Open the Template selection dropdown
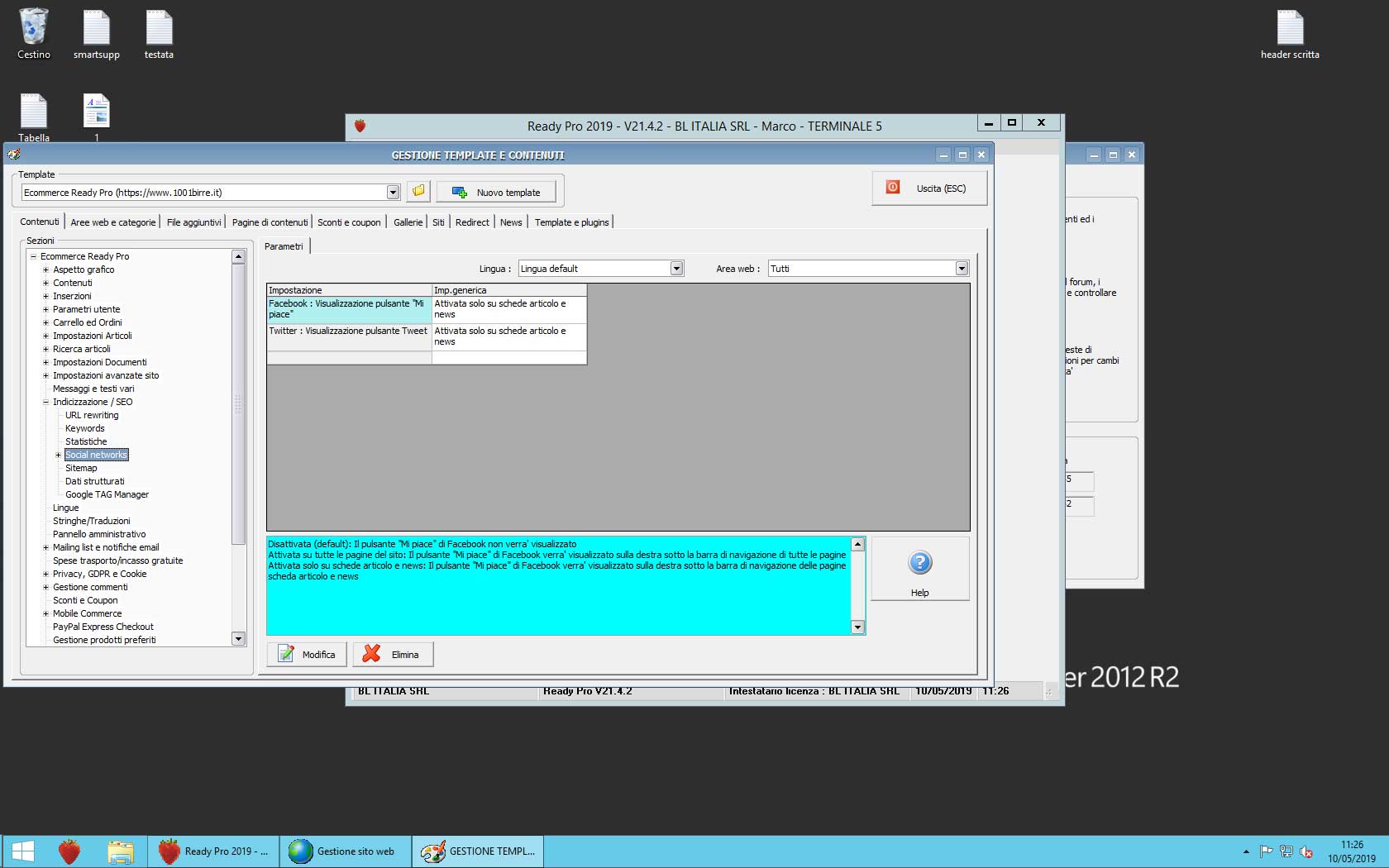Viewport: 1389px width, 868px height. pos(394,193)
